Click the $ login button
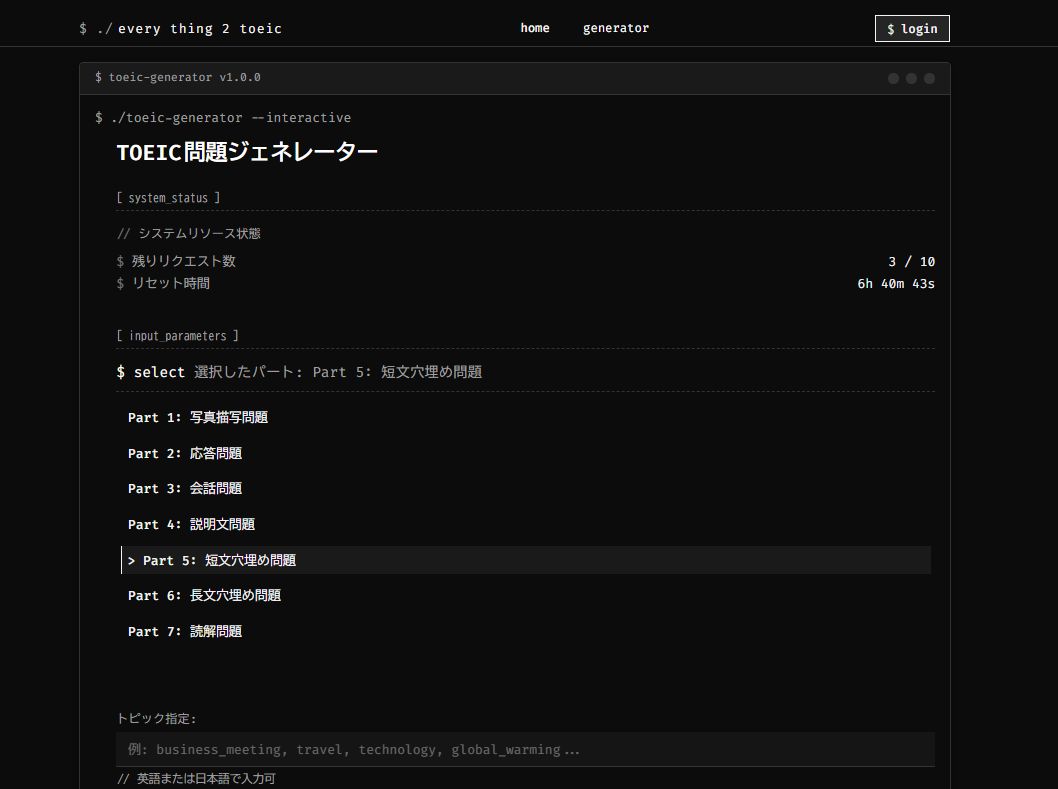The image size is (1058, 789). tap(912, 28)
